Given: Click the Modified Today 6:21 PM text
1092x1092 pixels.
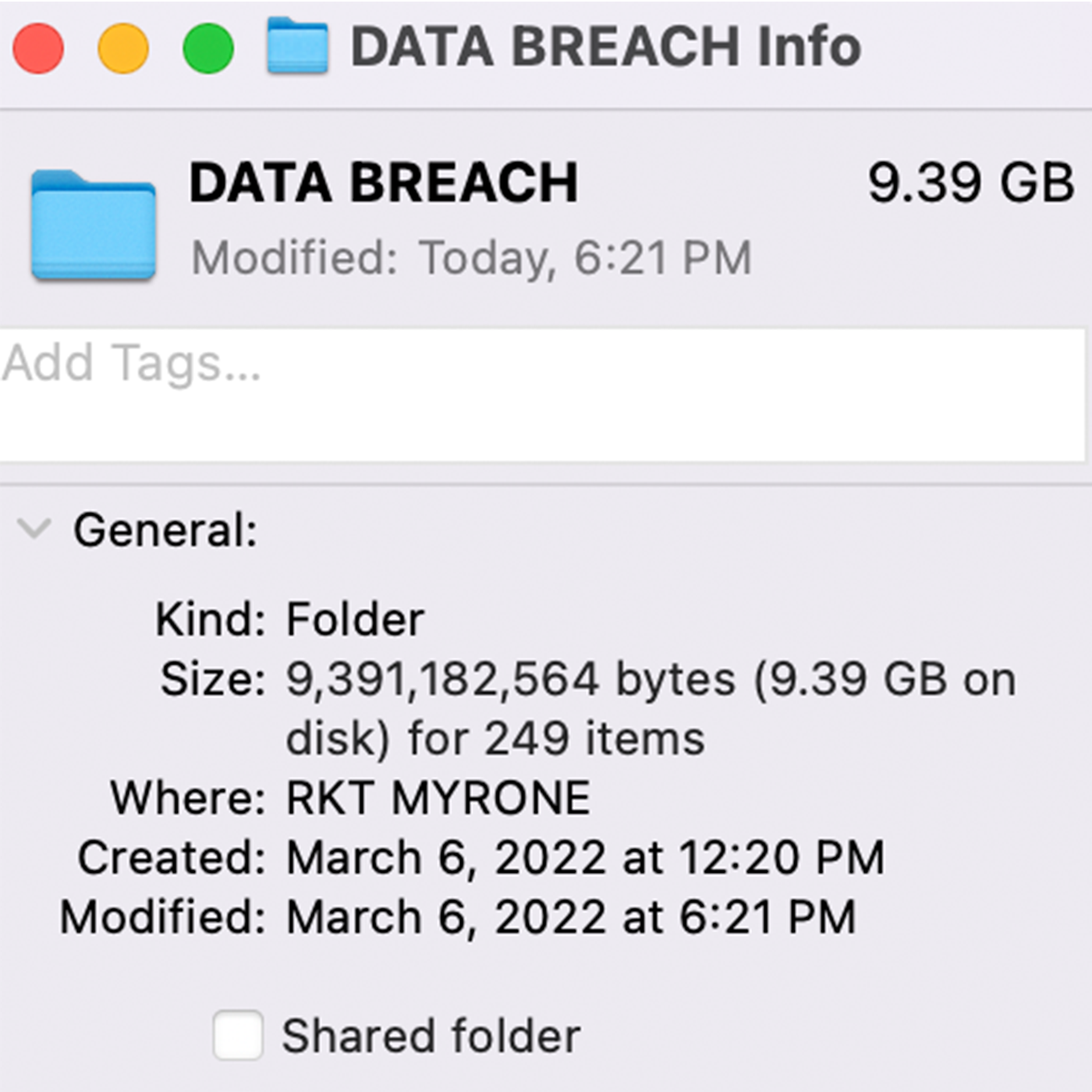Looking at the screenshot, I should [472, 257].
